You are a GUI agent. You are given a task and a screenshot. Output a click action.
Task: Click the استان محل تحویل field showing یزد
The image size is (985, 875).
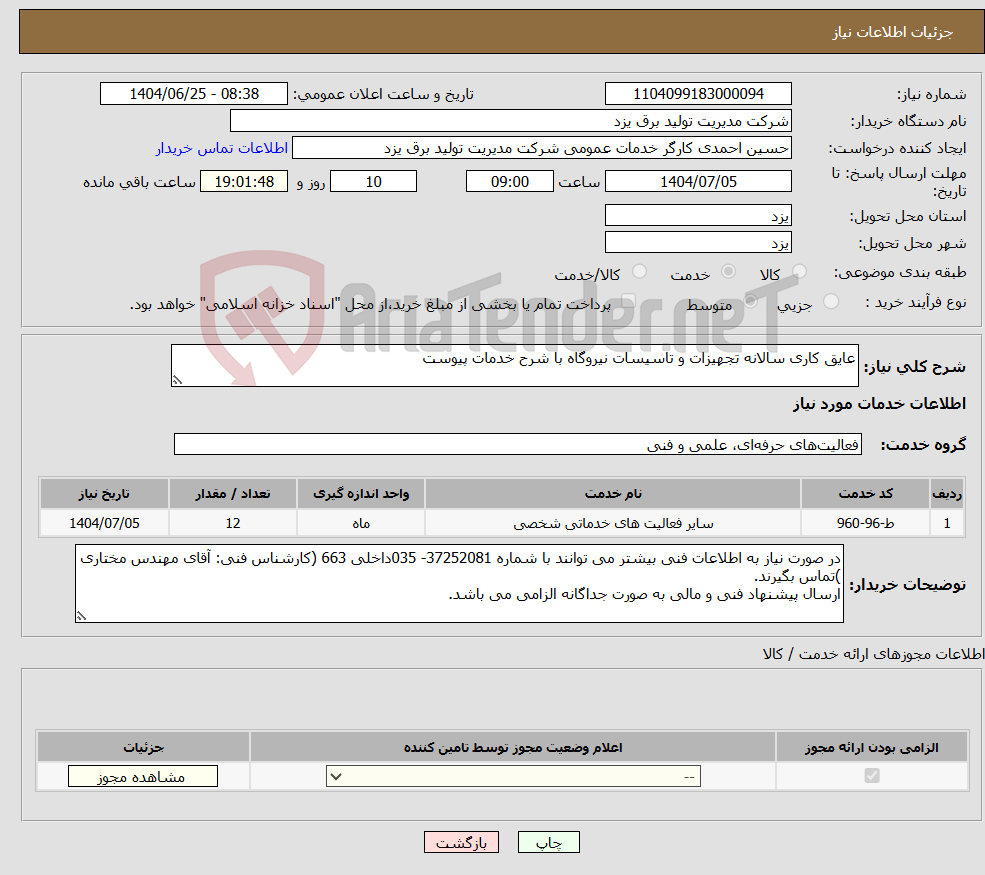(x=697, y=214)
